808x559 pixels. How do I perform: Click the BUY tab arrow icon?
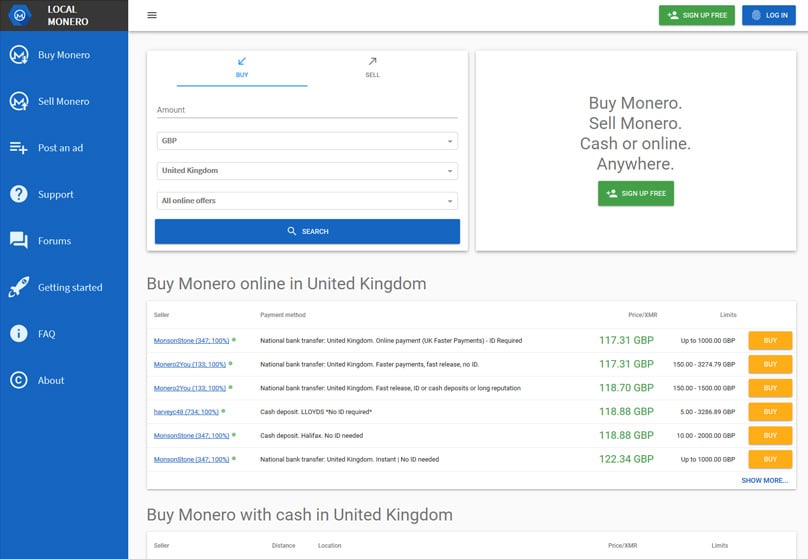pyautogui.click(x=242, y=61)
